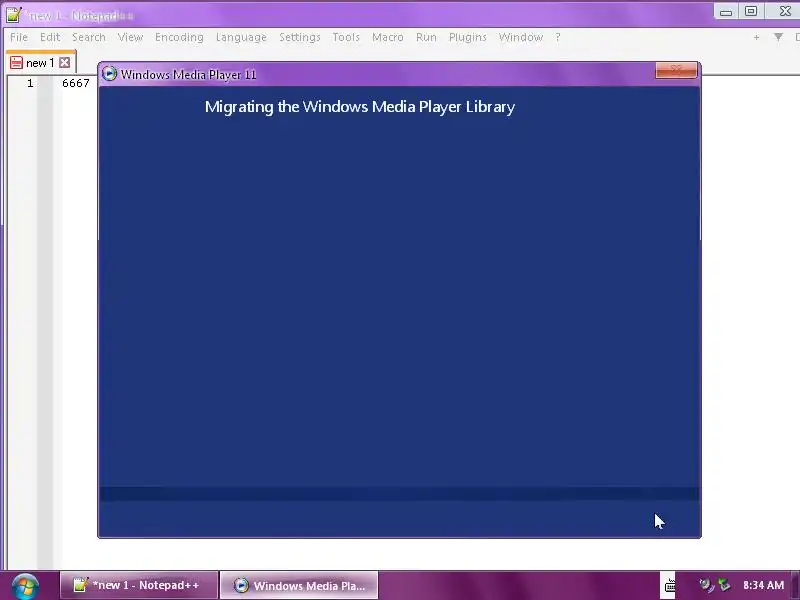Click the text 6667 in the editor

tap(76, 83)
